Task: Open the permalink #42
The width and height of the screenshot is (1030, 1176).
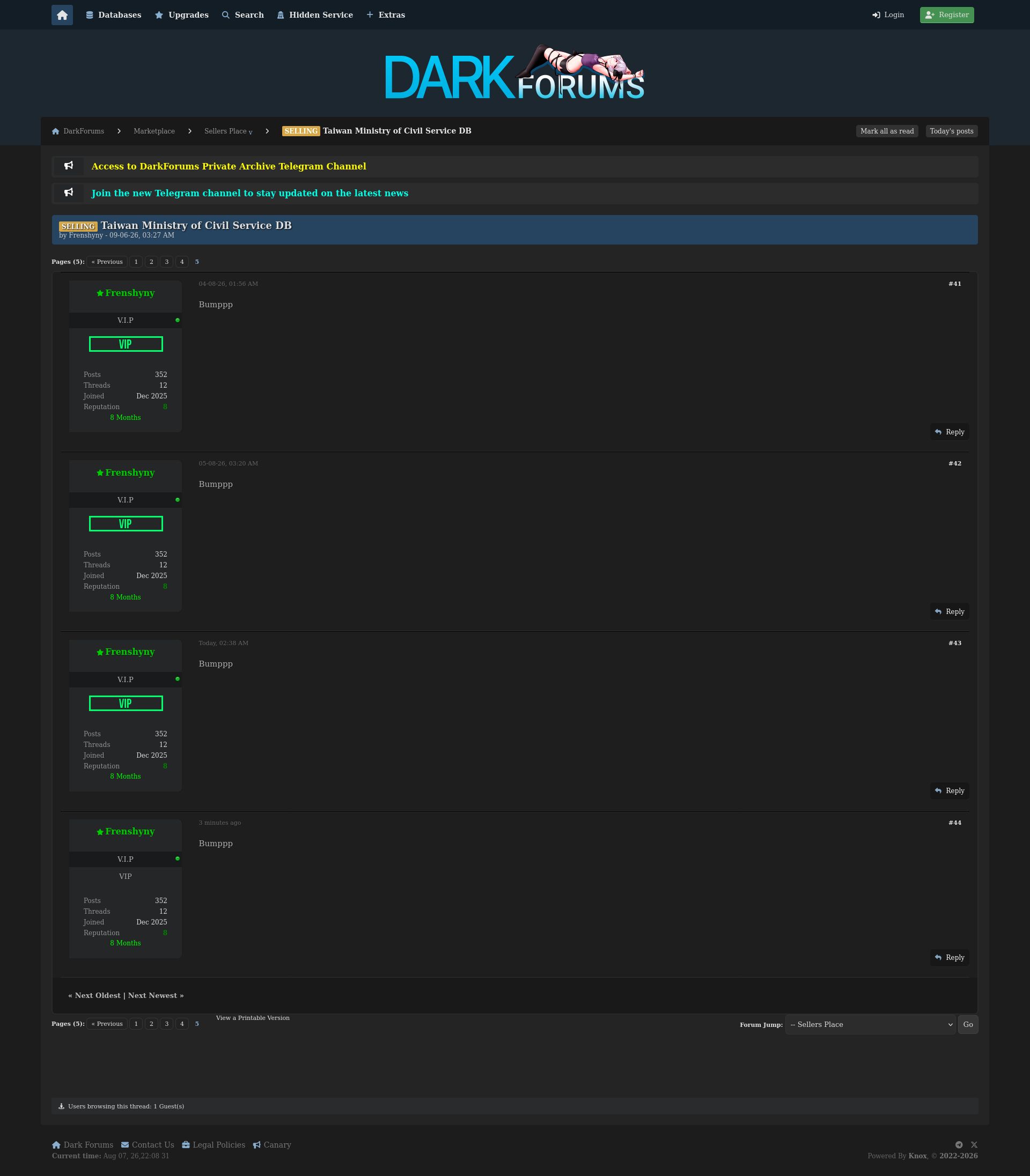Action: tap(955, 464)
